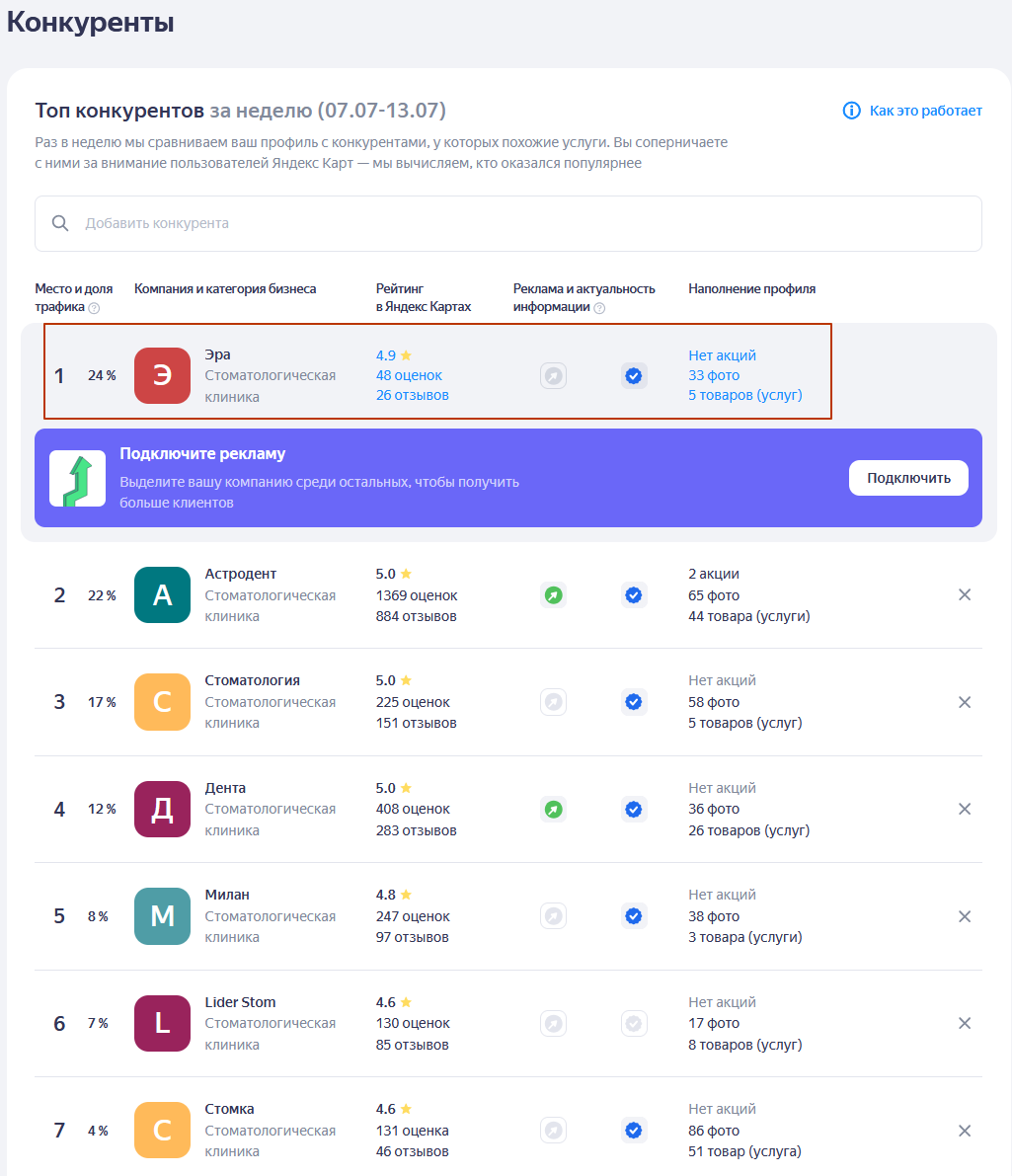Click 130 оценок in Lider Stom row
Viewport: 1012px width, 1176px height.
click(413, 1023)
